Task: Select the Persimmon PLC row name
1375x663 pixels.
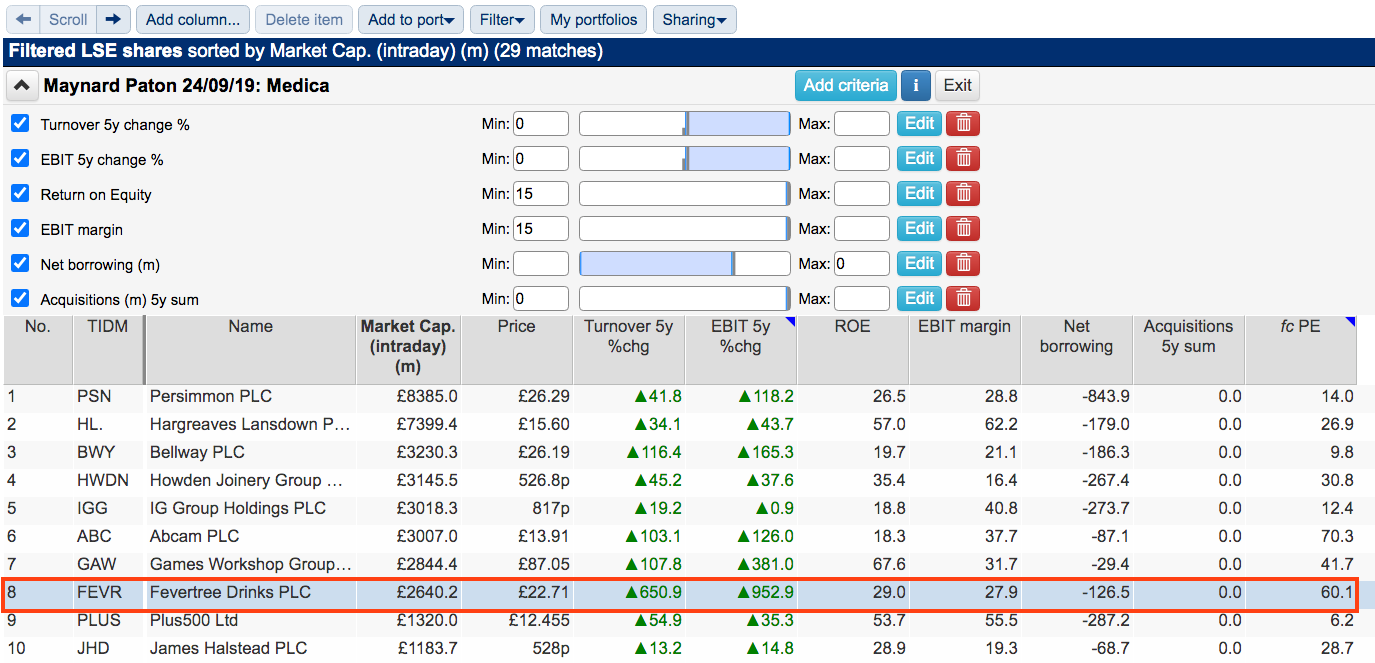Action: point(211,396)
